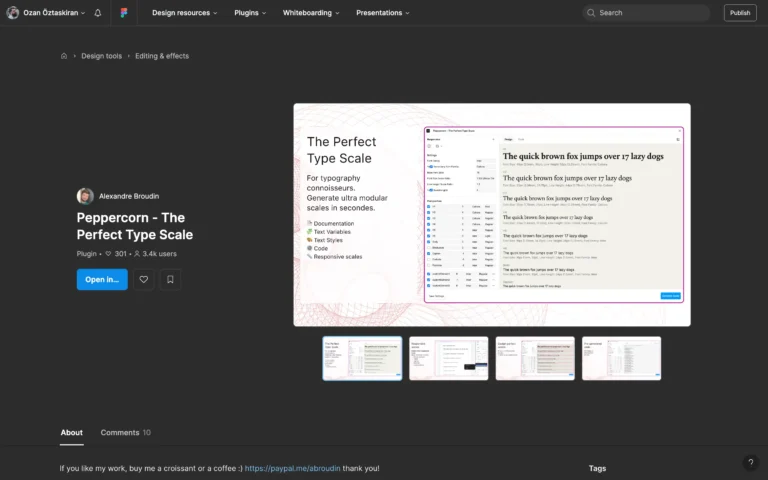Click the user avatar in the top bar
This screenshot has height=480, width=768.
[13, 13]
